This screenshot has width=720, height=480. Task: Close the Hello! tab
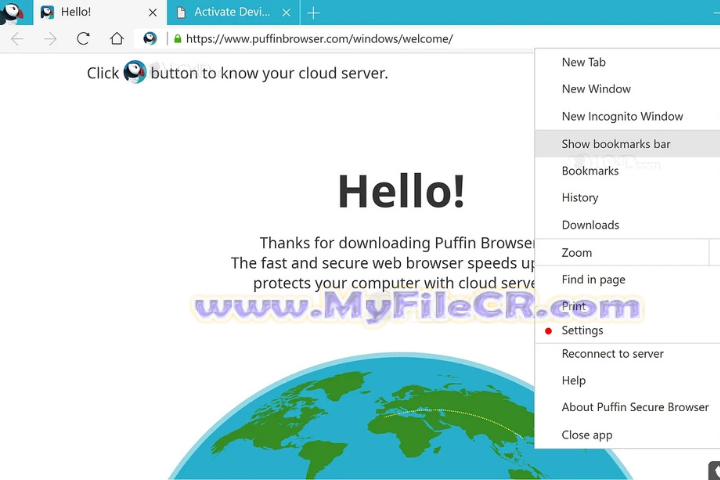coord(152,13)
